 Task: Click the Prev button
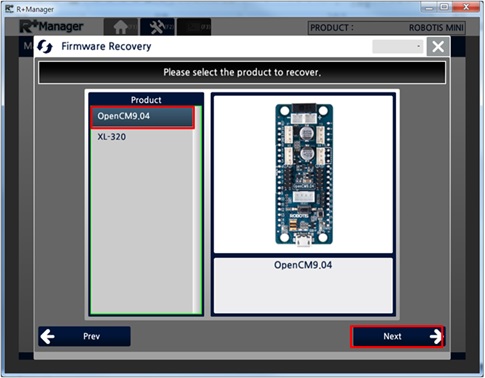[x=84, y=336]
